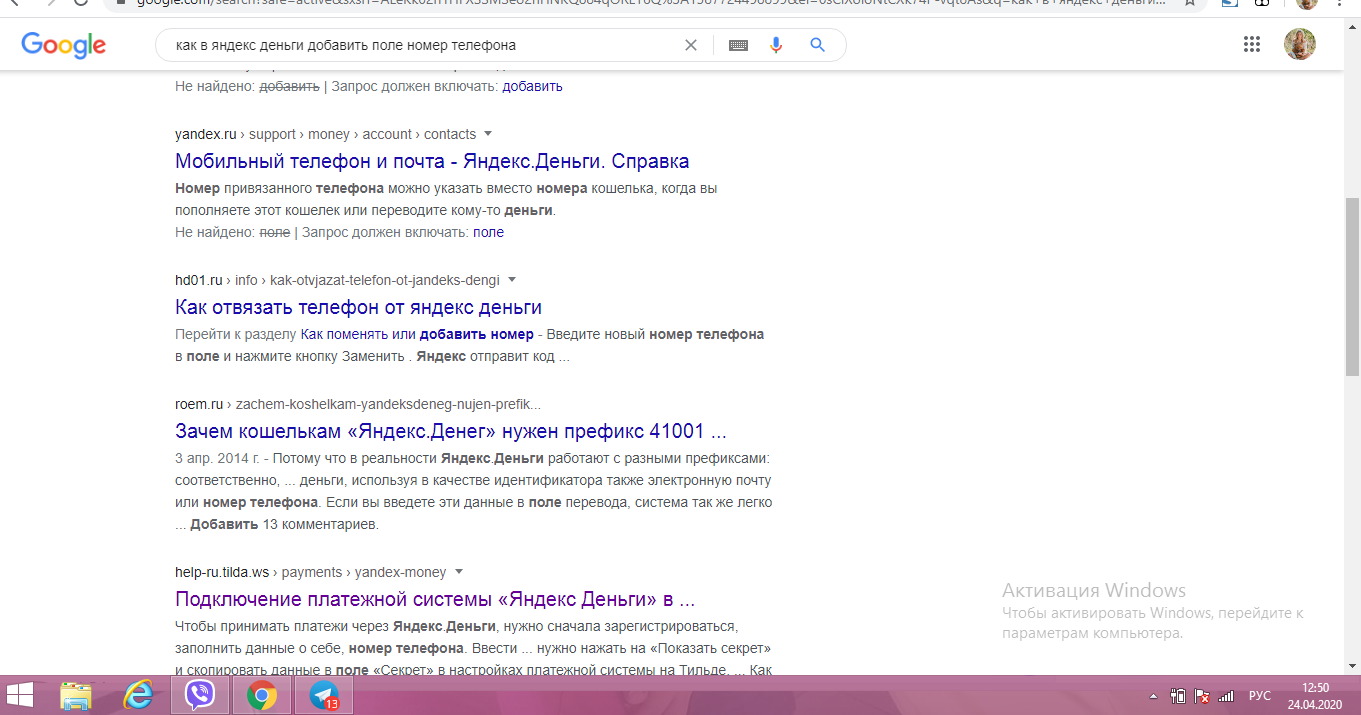The width and height of the screenshot is (1361, 715).
Task: Open 'Зачем кошелькам Яндекс.Денег нужен префикс' result
Action: 450,432
